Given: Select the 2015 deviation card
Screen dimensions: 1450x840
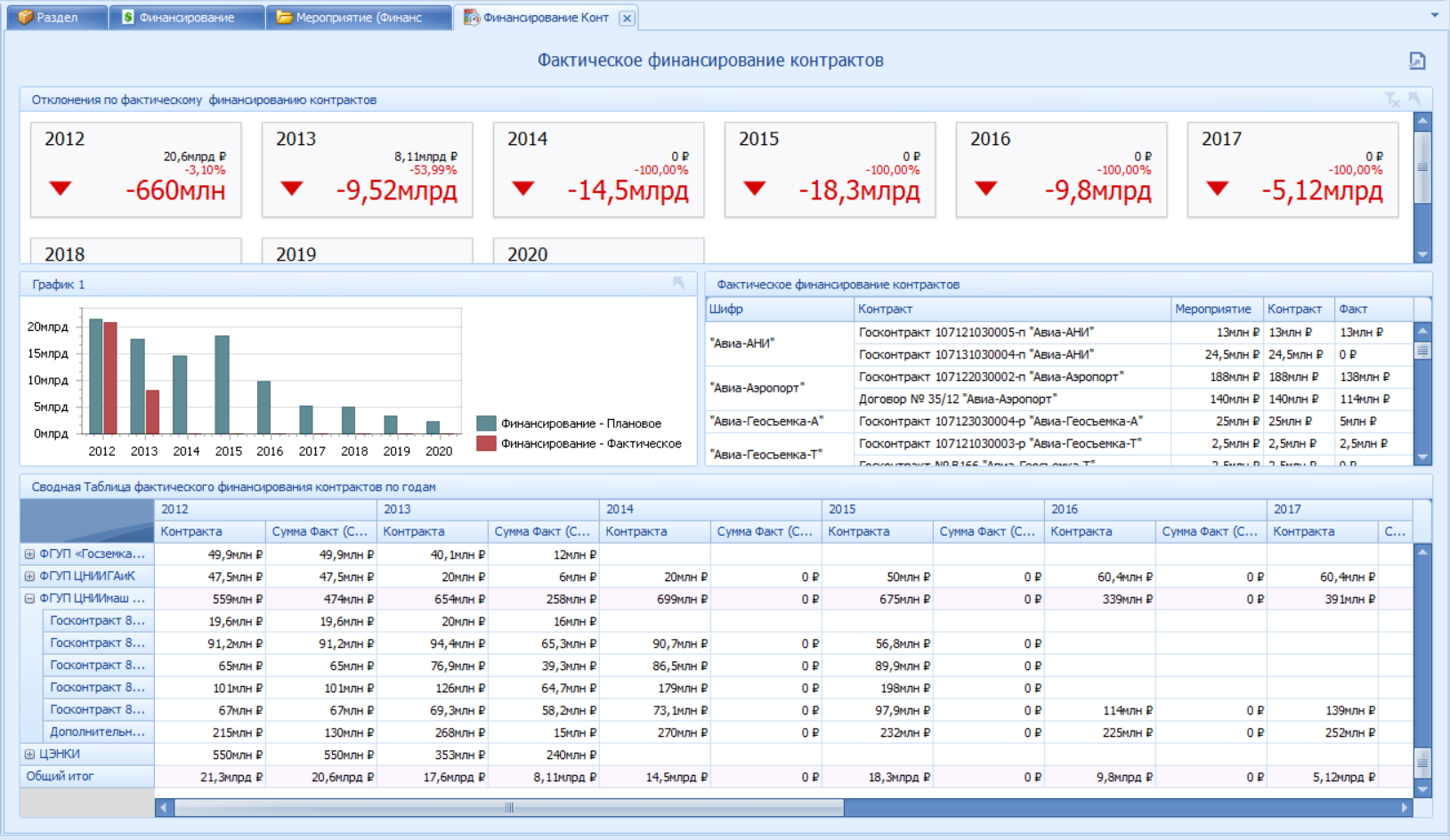Looking at the screenshot, I should coord(830,170).
